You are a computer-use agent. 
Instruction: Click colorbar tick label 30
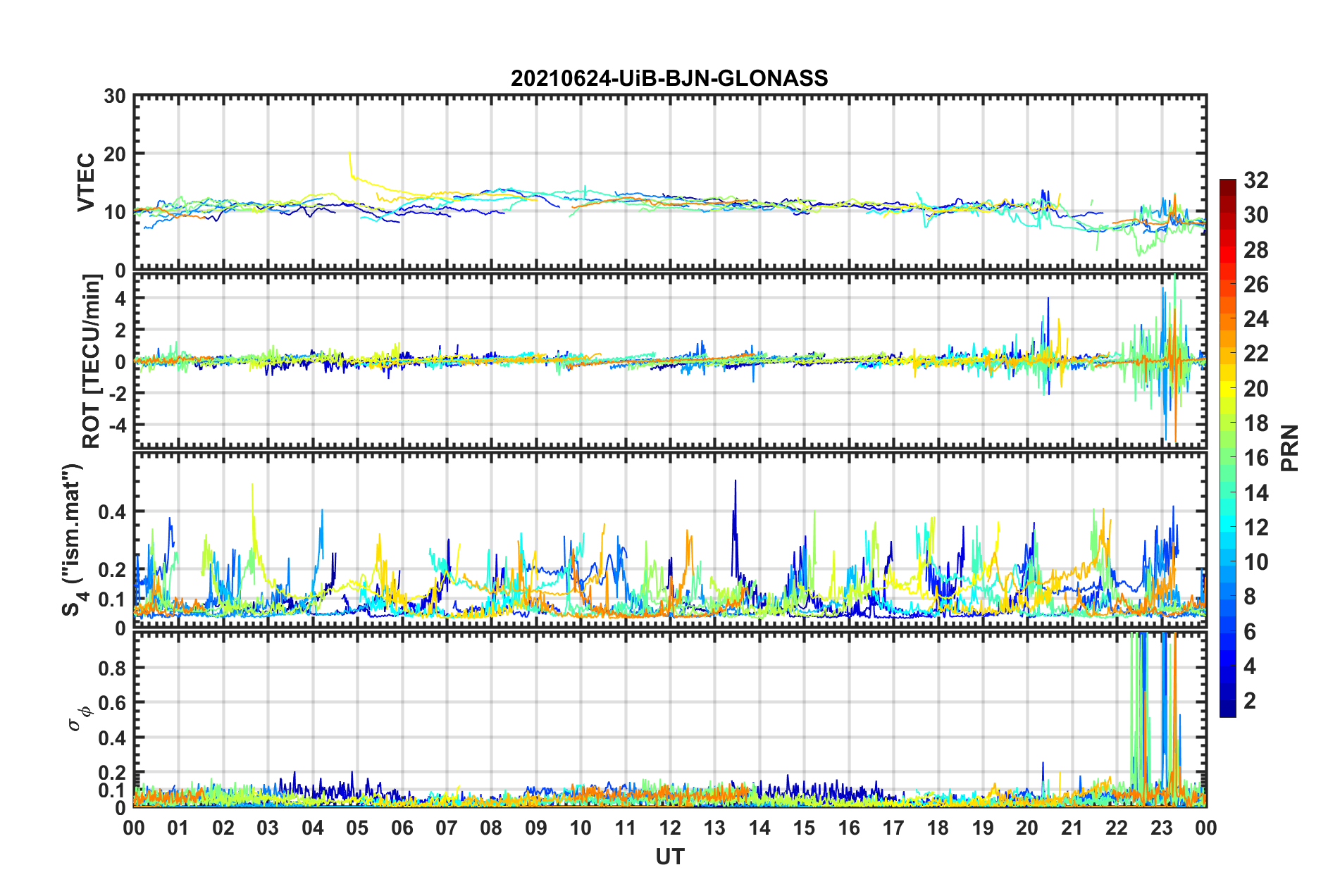click(x=1255, y=215)
